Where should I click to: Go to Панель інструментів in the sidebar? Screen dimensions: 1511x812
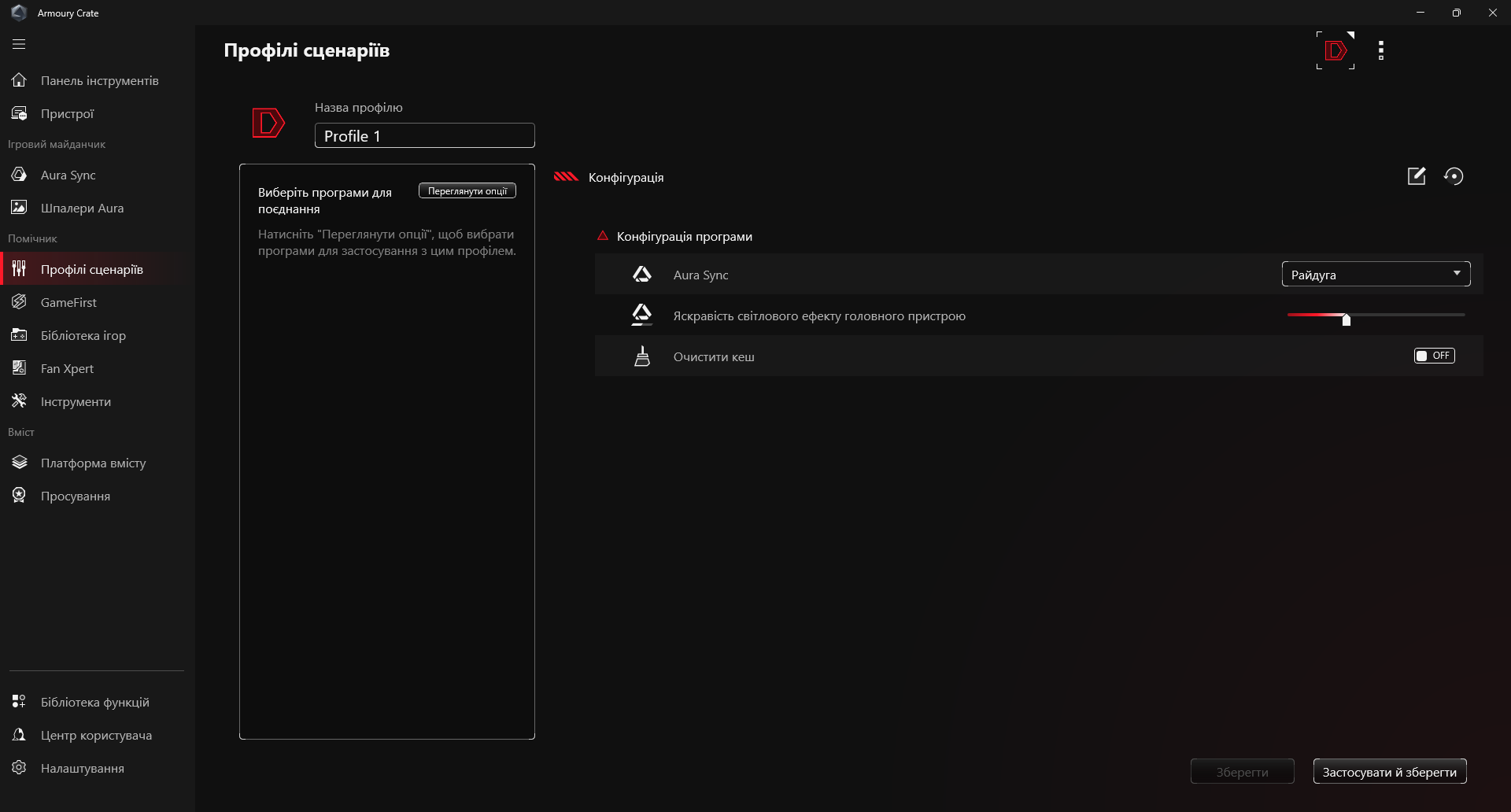[99, 80]
